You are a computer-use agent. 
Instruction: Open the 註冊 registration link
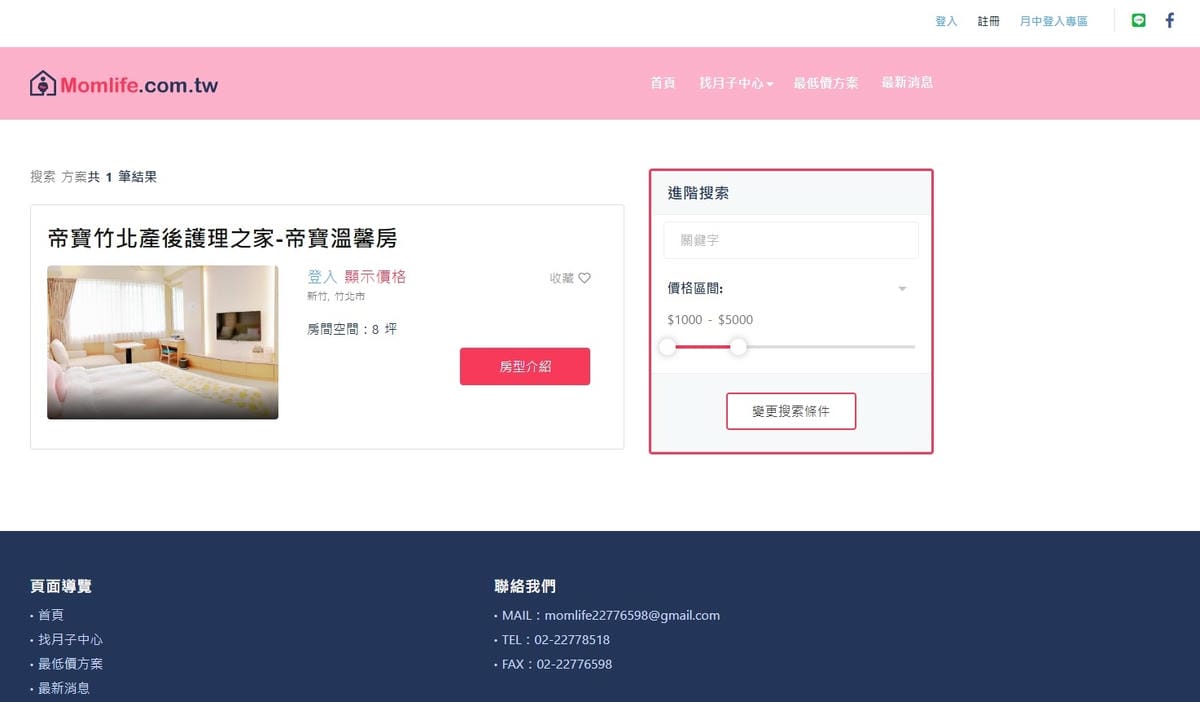pyautogui.click(x=988, y=21)
